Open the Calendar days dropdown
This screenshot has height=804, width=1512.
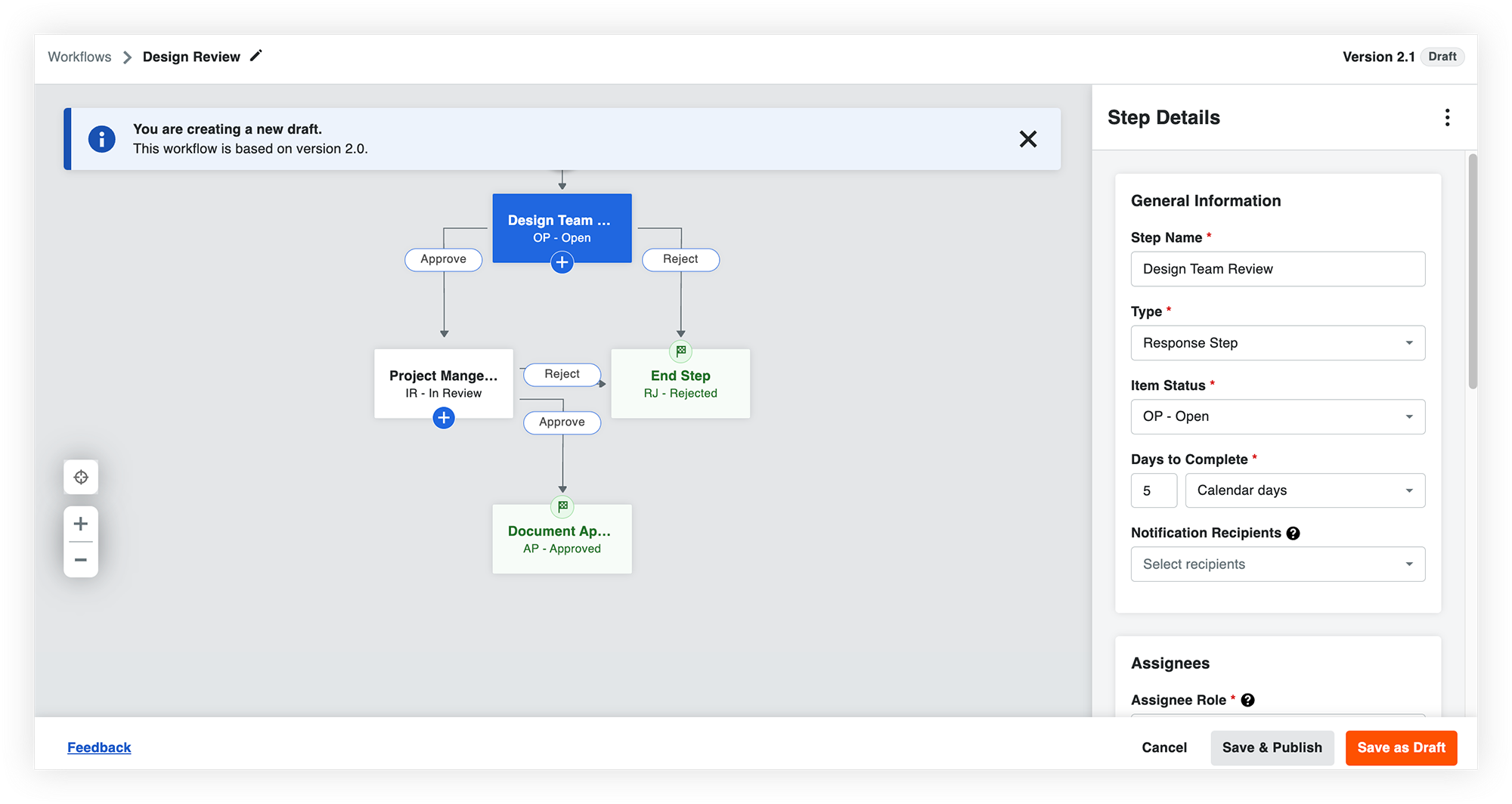point(1409,490)
